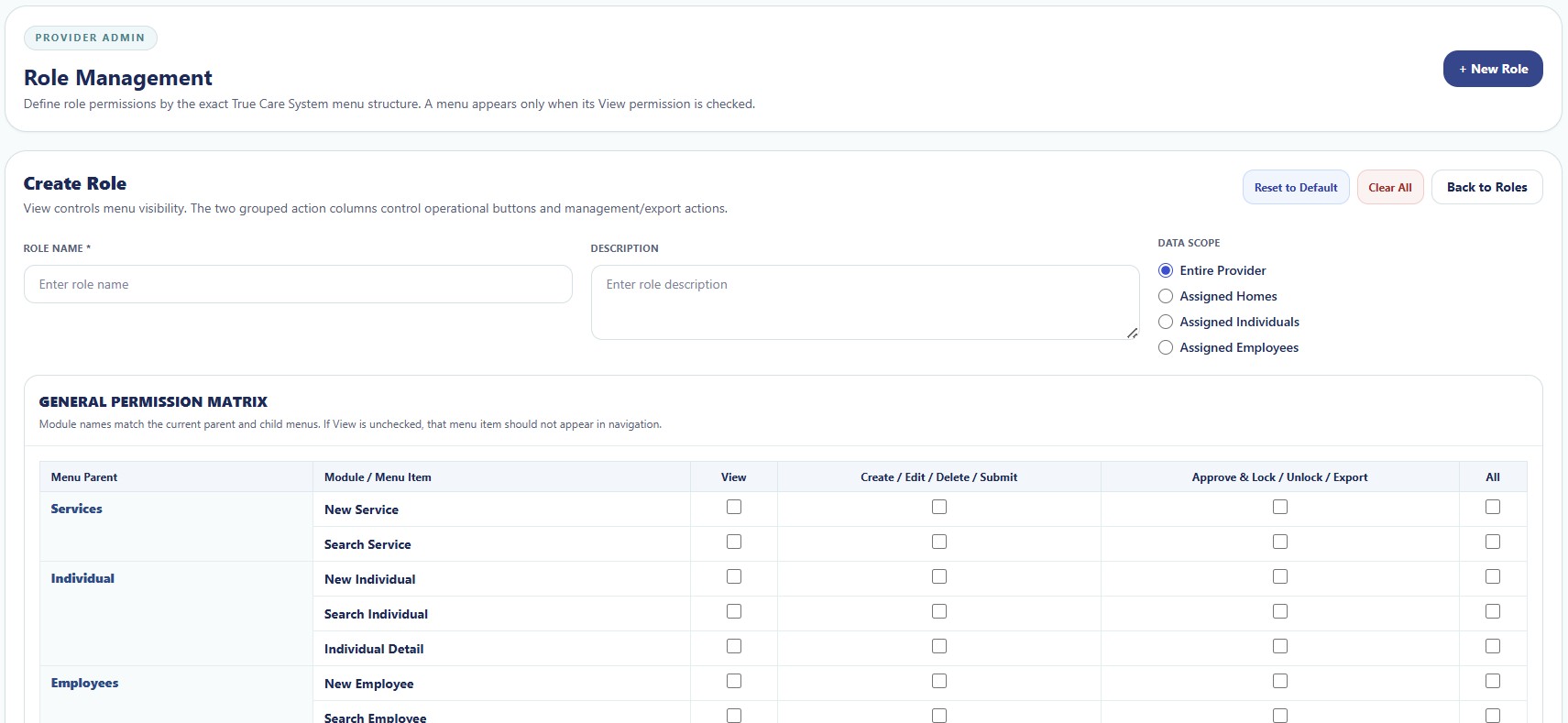The width and height of the screenshot is (1568, 723).
Task: Check All for New Employee row
Action: coord(1493,681)
